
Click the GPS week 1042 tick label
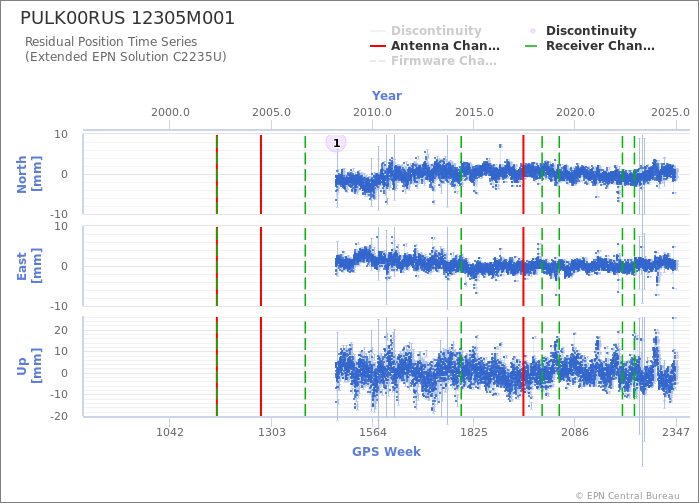(x=170, y=432)
